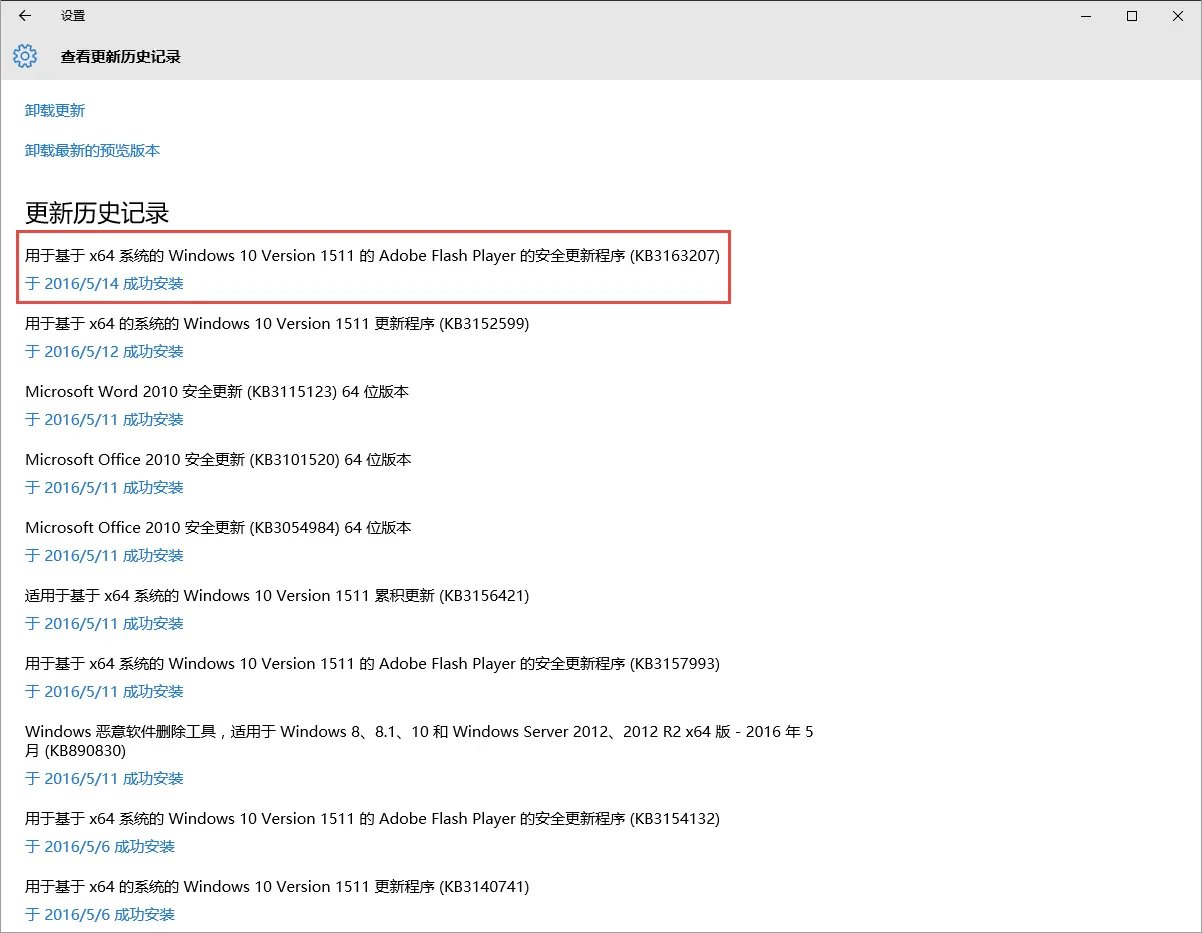
Task: Click 于 2016/5/6 成功安装 under KB3140741
Action: 100,915
